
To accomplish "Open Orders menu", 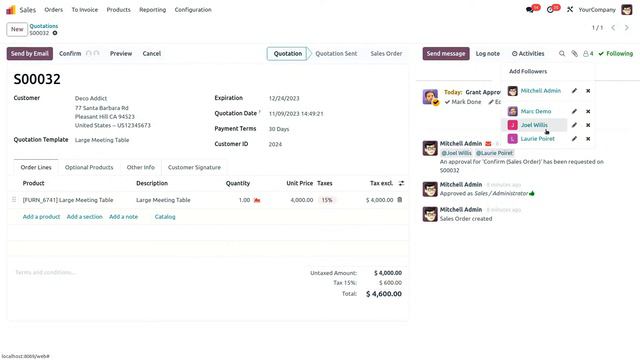I will 53,9.
